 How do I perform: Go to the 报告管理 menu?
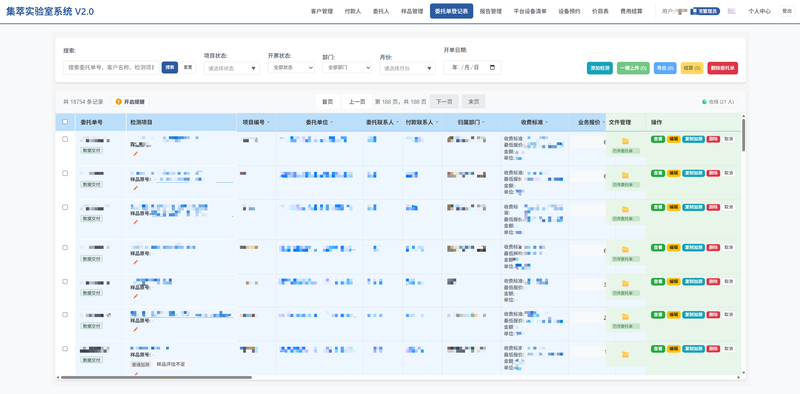491,11
